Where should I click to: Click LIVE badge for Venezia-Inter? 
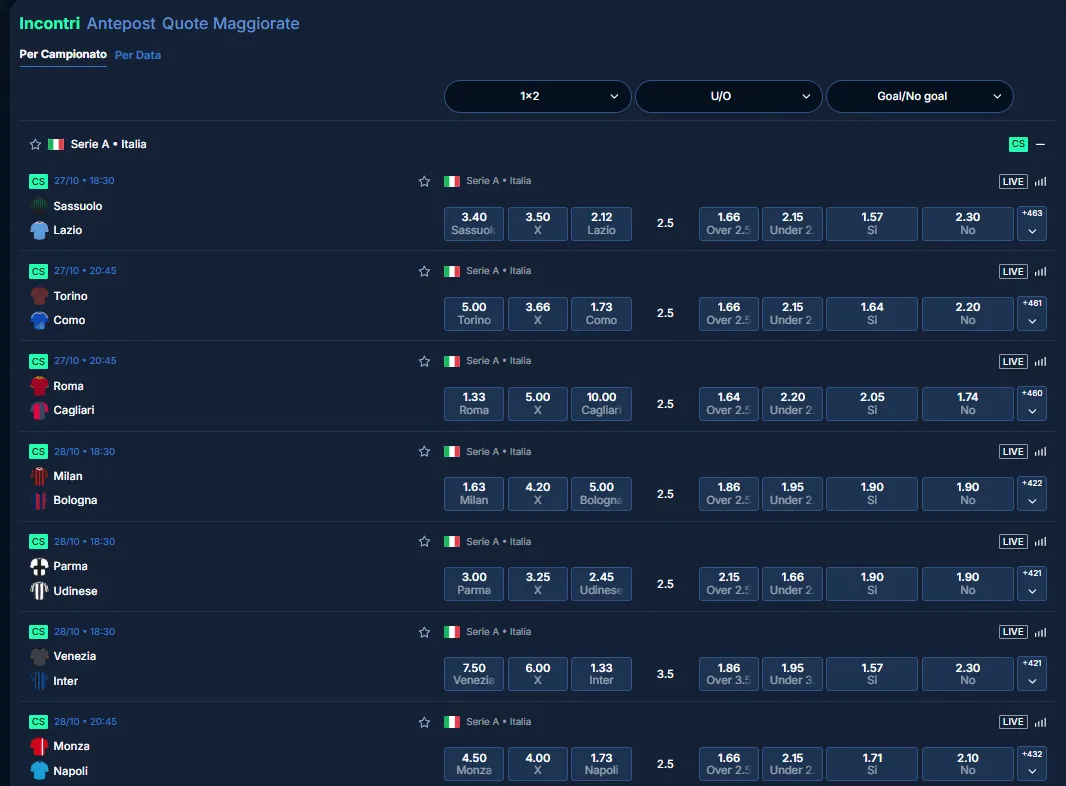coord(1013,632)
